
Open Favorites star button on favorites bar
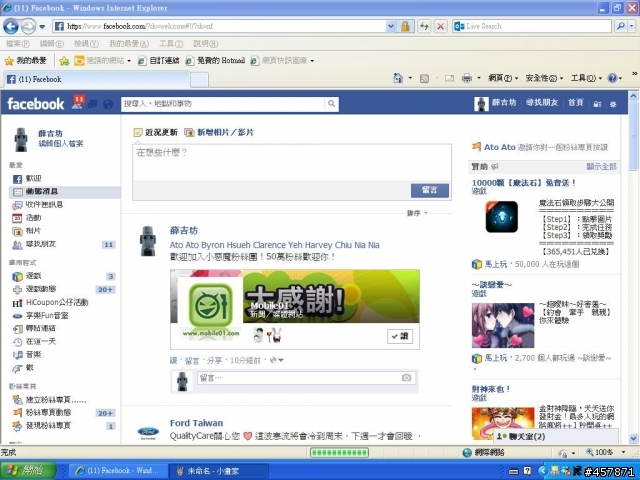tap(25, 61)
